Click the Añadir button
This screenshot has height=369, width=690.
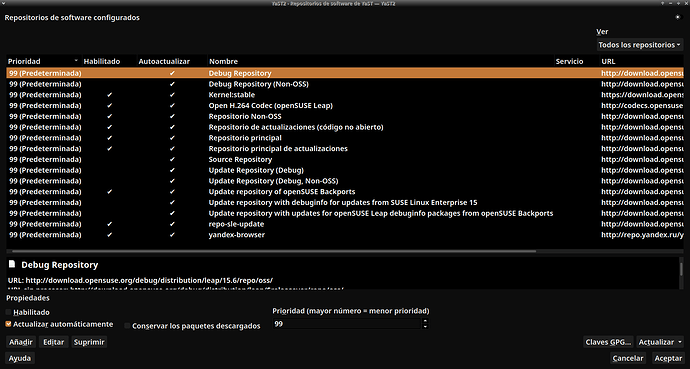(x=21, y=342)
